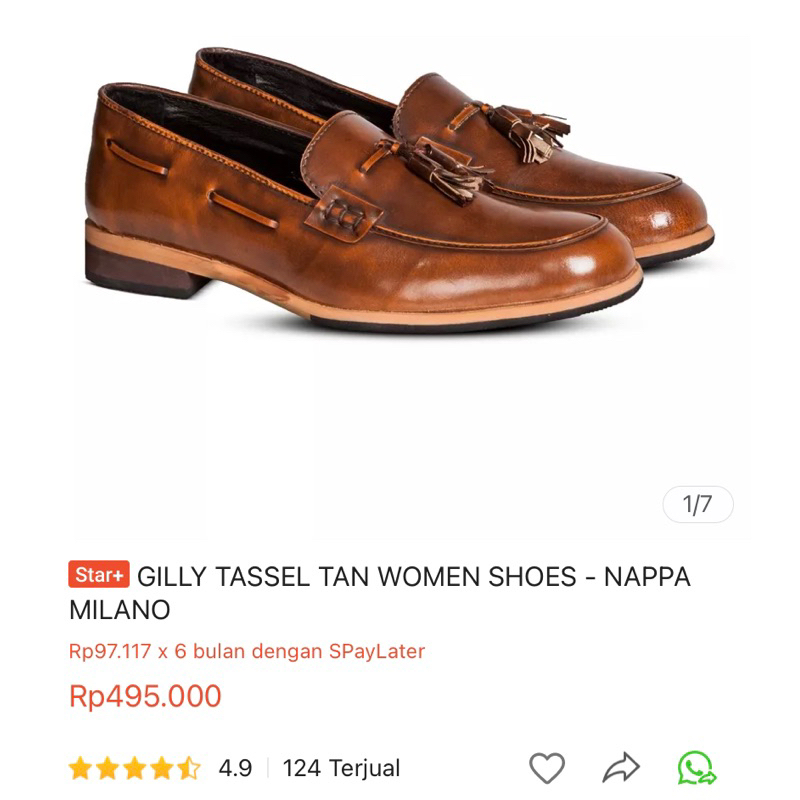800x800 pixels.
Task: Tap the 1/7 image counter pill
Action: click(x=698, y=505)
